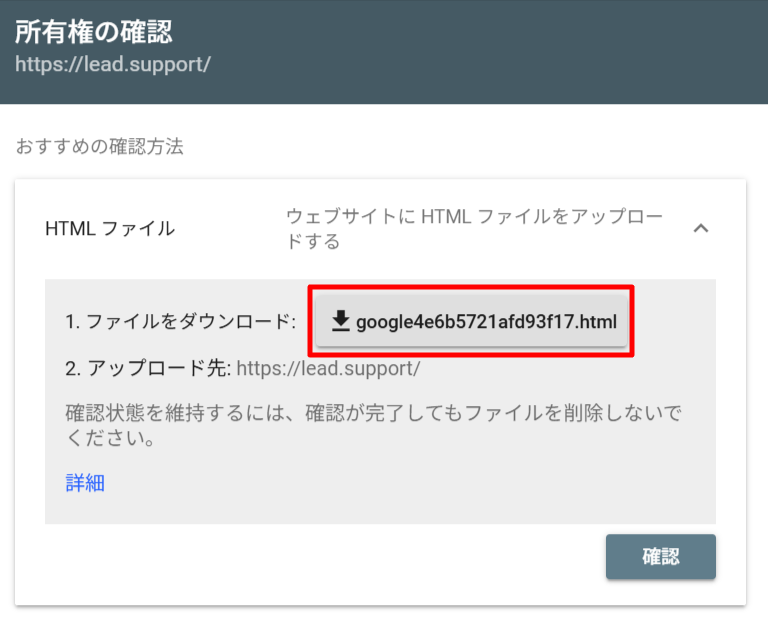This screenshot has width=768, height=637.
Task: Click the ウェブサイトに HTML ファイルをアップロードする description
Action: pyautogui.click(x=473, y=229)
